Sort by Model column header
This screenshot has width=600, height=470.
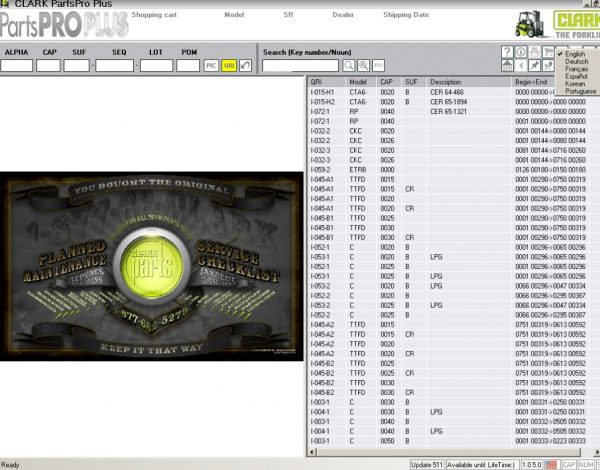tap(361, 82)
